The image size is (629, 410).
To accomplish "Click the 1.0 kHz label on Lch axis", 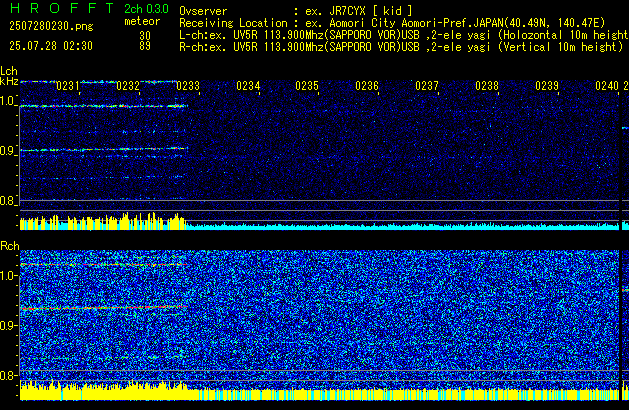I will tap(8, 101).
